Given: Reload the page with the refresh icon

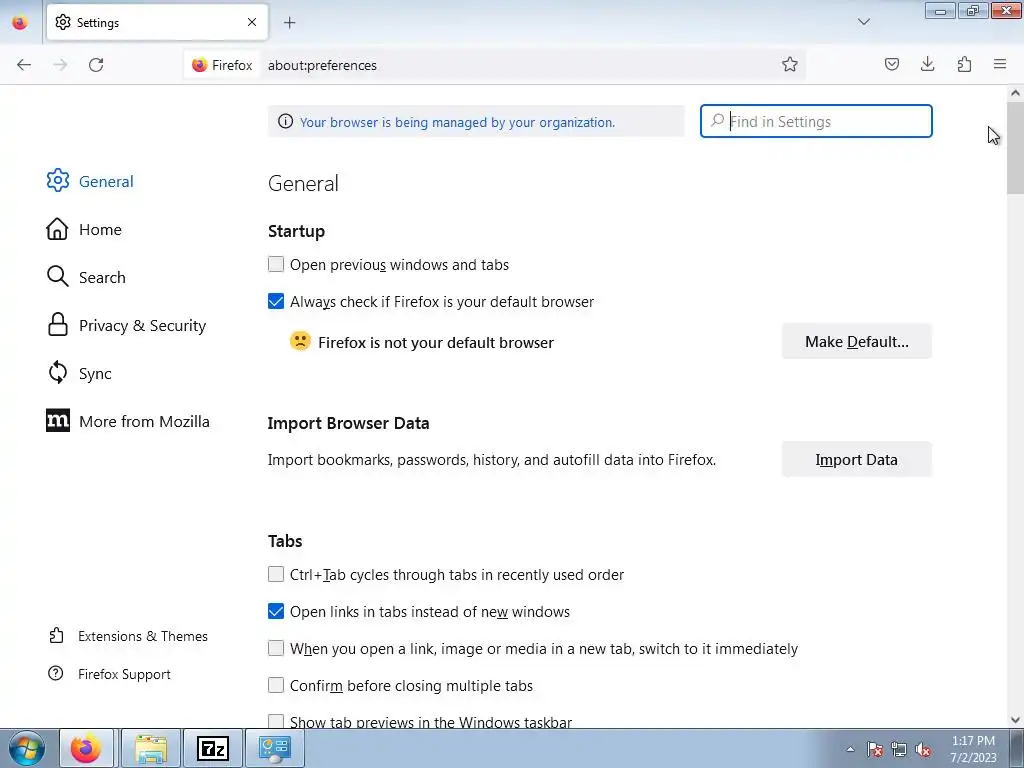Looking at the screenshot, I should (96, 65).
